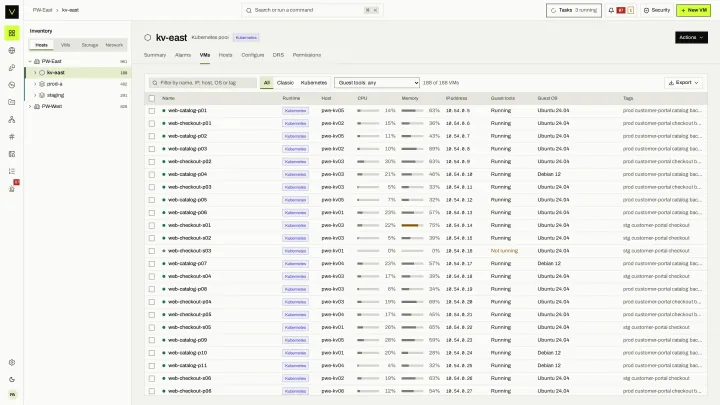Image resolution: width=720 pixels, height=405 pixels.
Task: Click the kv-east pool circle icon in header
Action: coord(147,38)
